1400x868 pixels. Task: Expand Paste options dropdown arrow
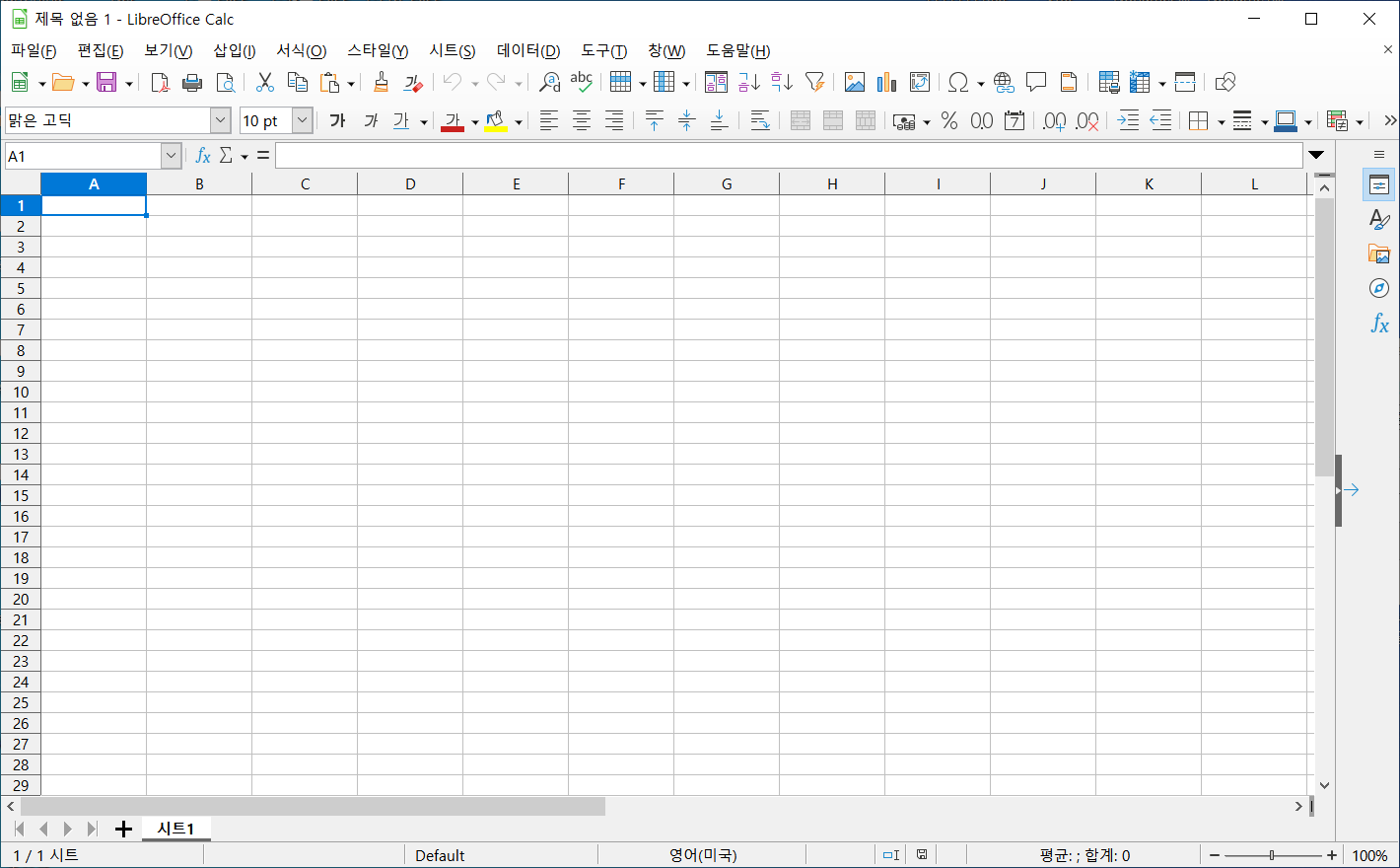[351, 84]
